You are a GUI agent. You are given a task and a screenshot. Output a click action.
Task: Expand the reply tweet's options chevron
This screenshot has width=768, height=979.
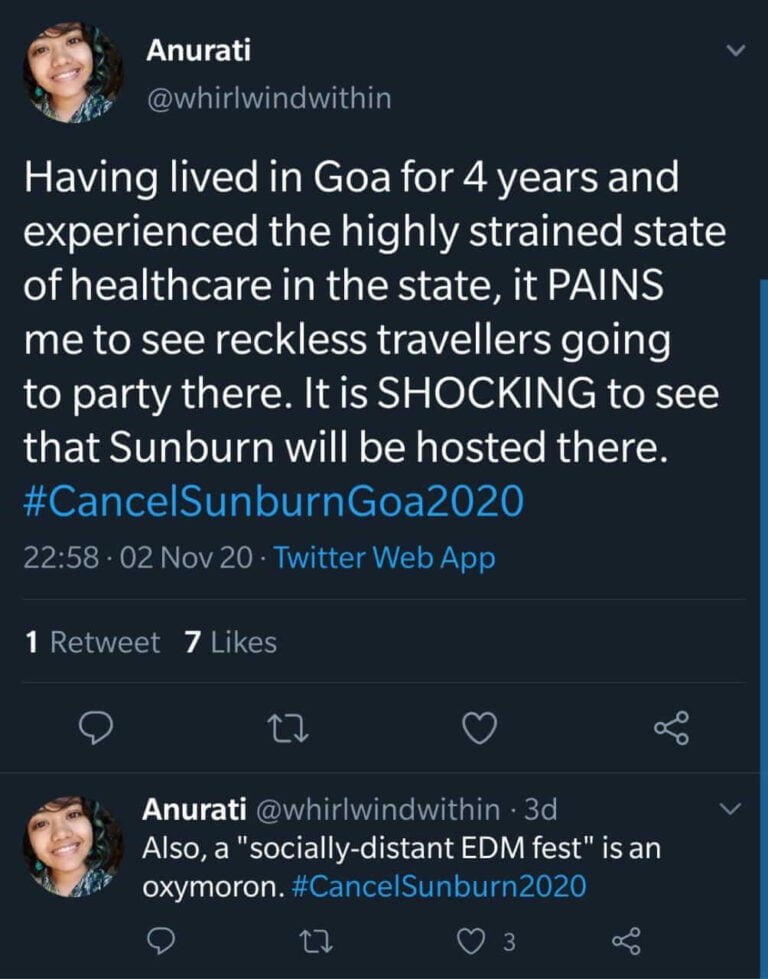(733, 808)
